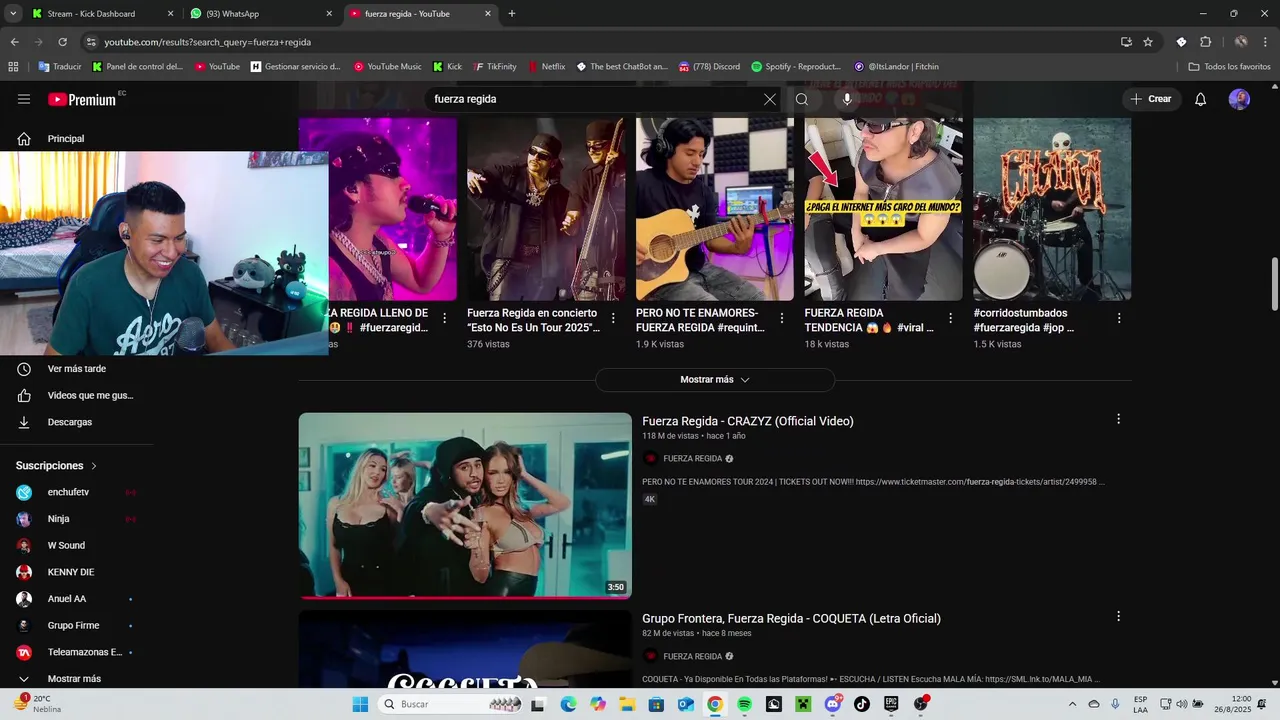Open options for Fuerza Regida en concierto short

point(613,318)
